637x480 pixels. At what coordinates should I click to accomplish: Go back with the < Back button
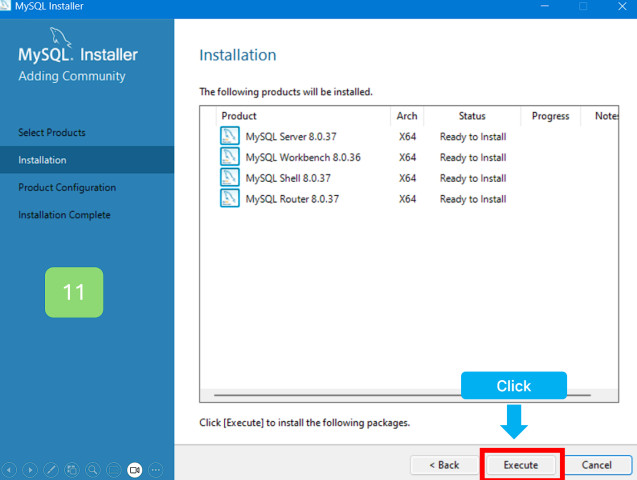(444, 465)
